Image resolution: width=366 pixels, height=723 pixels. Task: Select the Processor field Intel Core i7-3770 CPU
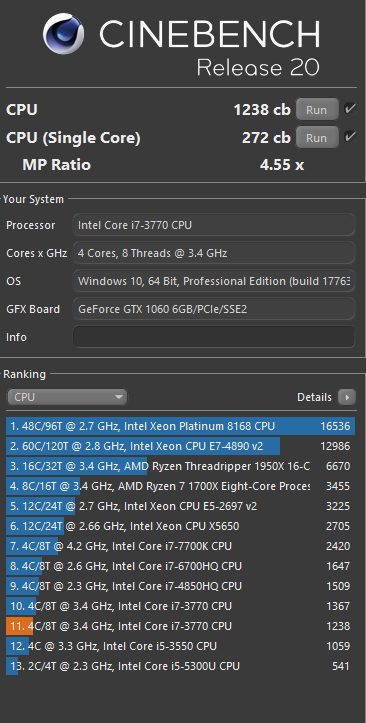214,225
